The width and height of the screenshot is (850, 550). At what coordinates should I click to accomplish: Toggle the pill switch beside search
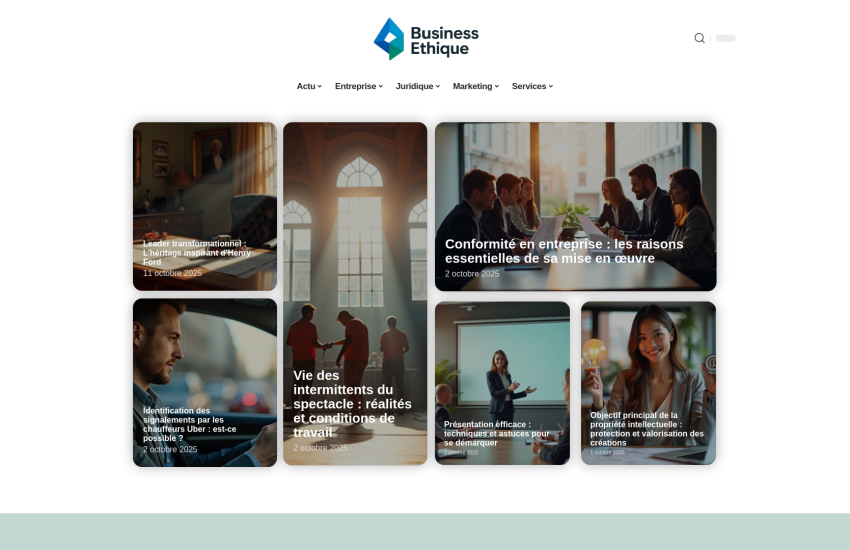725,38
